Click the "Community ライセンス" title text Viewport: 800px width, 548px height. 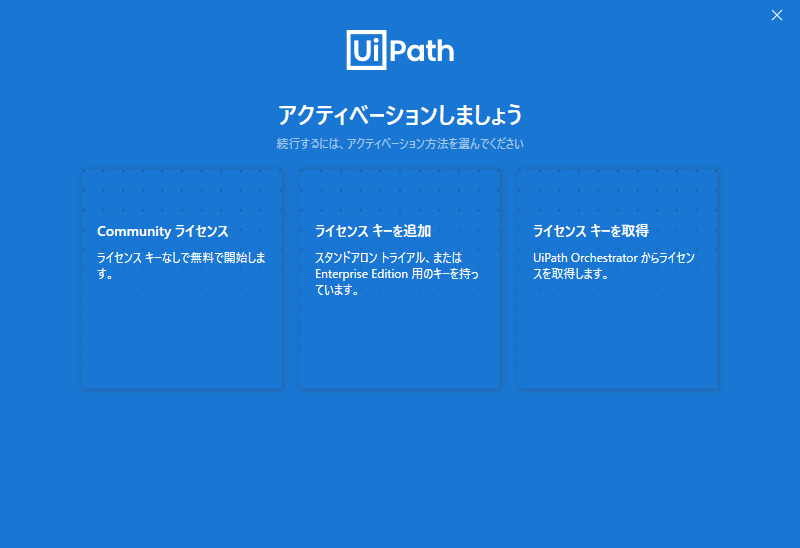(163, 231)
